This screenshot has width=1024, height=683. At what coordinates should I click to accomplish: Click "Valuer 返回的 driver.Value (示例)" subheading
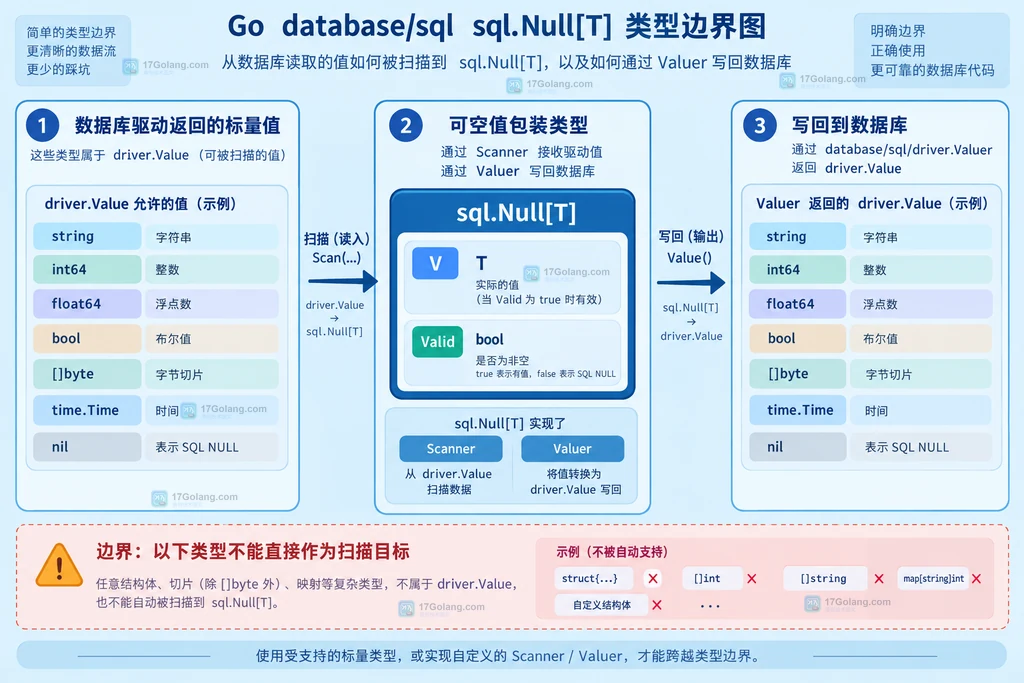(x=872, y=204)
